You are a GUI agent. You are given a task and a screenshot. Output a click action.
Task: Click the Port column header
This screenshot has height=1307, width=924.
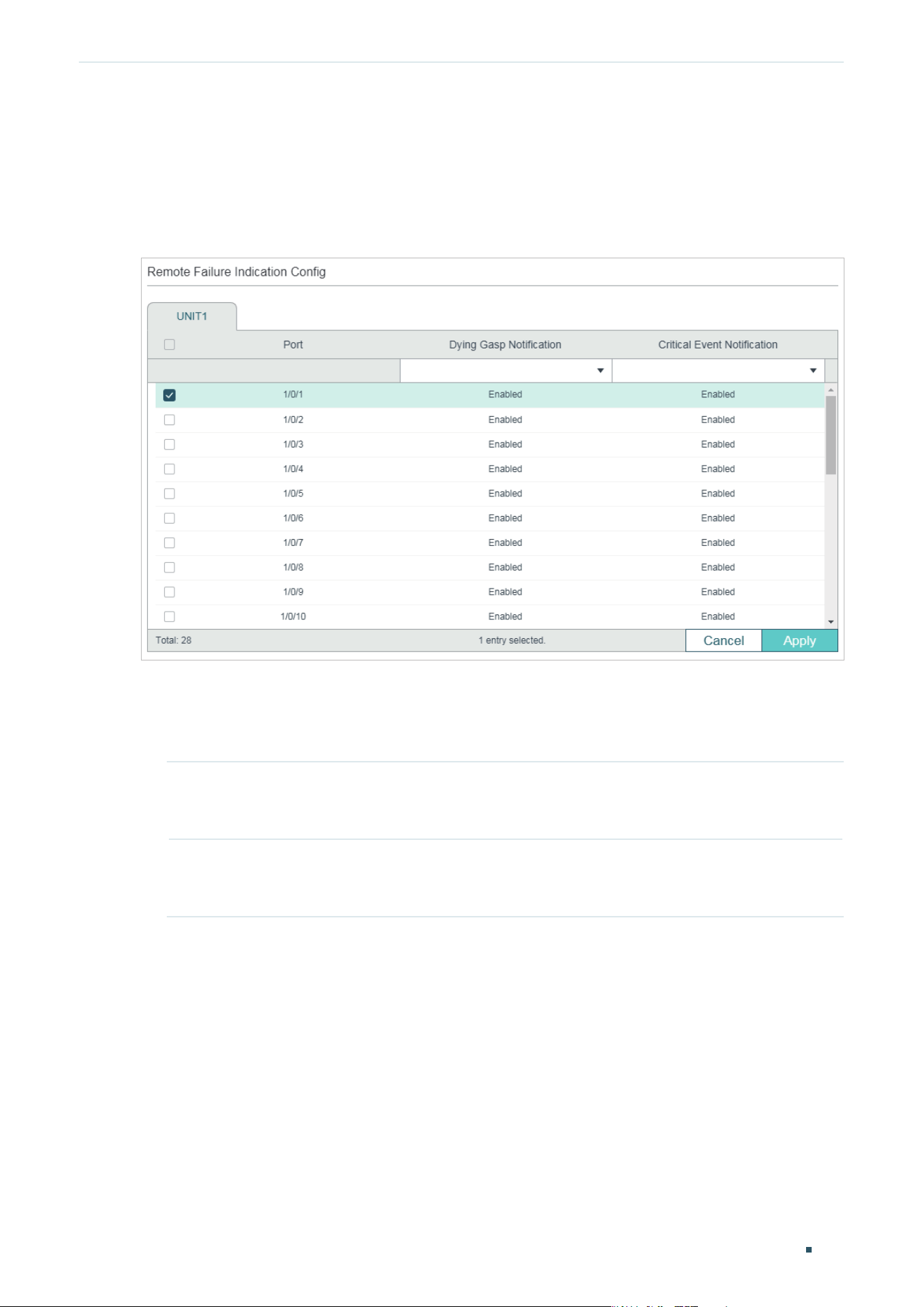tap(293, 345)
